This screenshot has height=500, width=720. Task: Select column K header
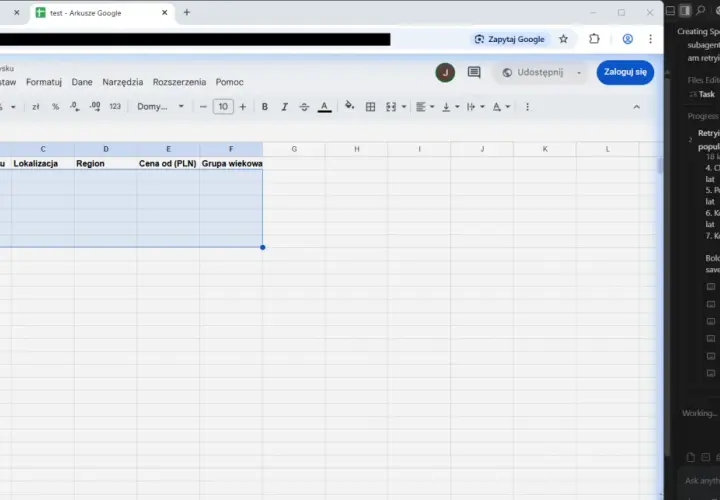(x=545, y=149)
